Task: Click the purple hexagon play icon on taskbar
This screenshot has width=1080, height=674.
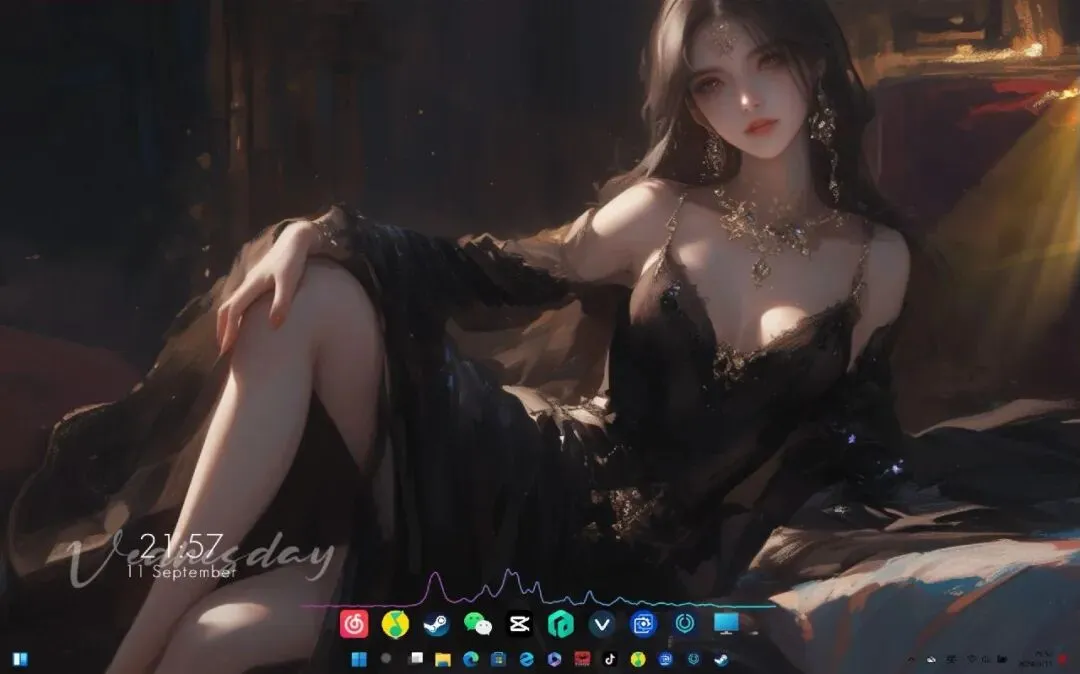Action: coord(554,660)
